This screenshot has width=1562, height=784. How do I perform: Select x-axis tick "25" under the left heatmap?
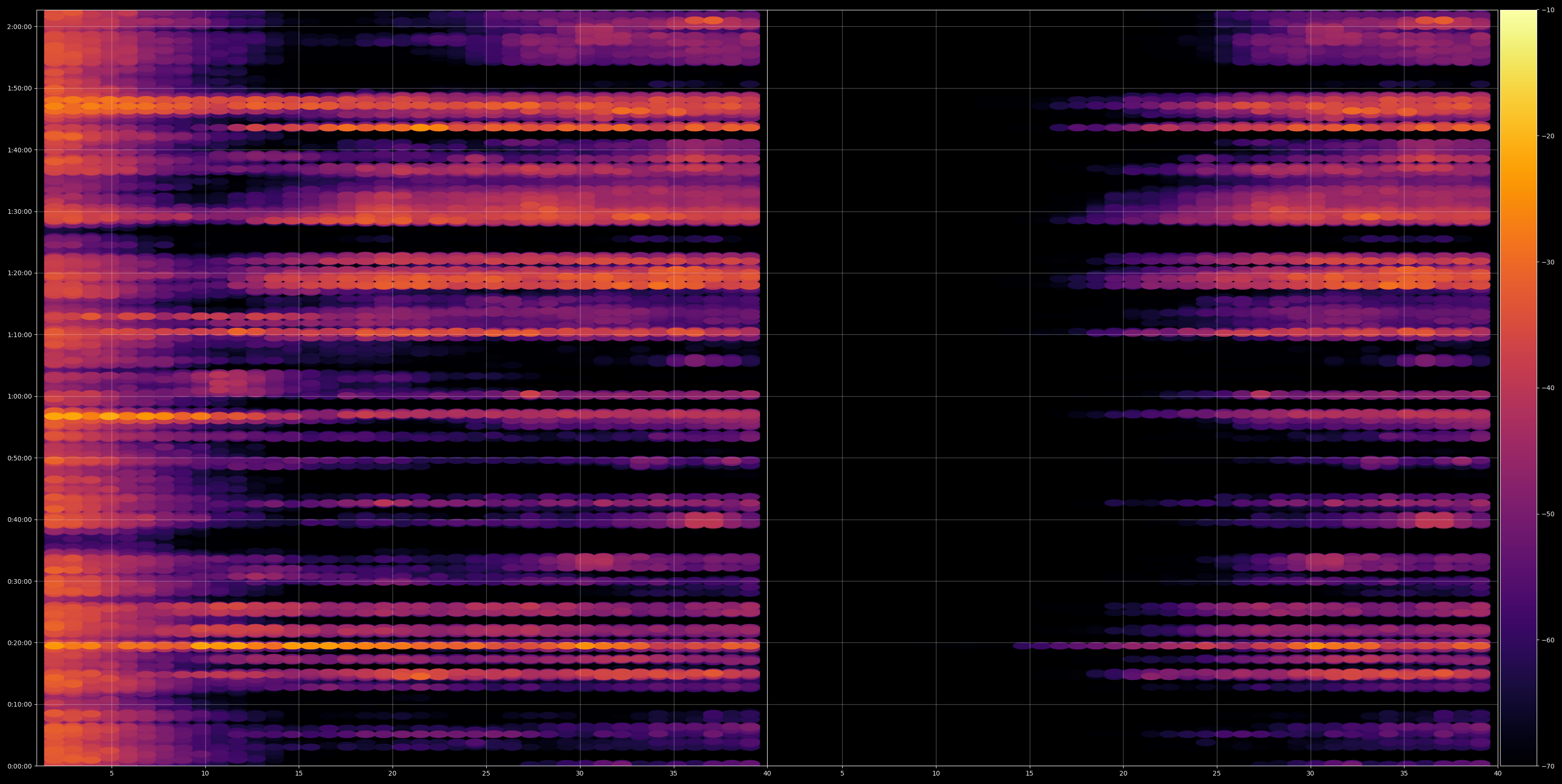click(x=486, y=774)
